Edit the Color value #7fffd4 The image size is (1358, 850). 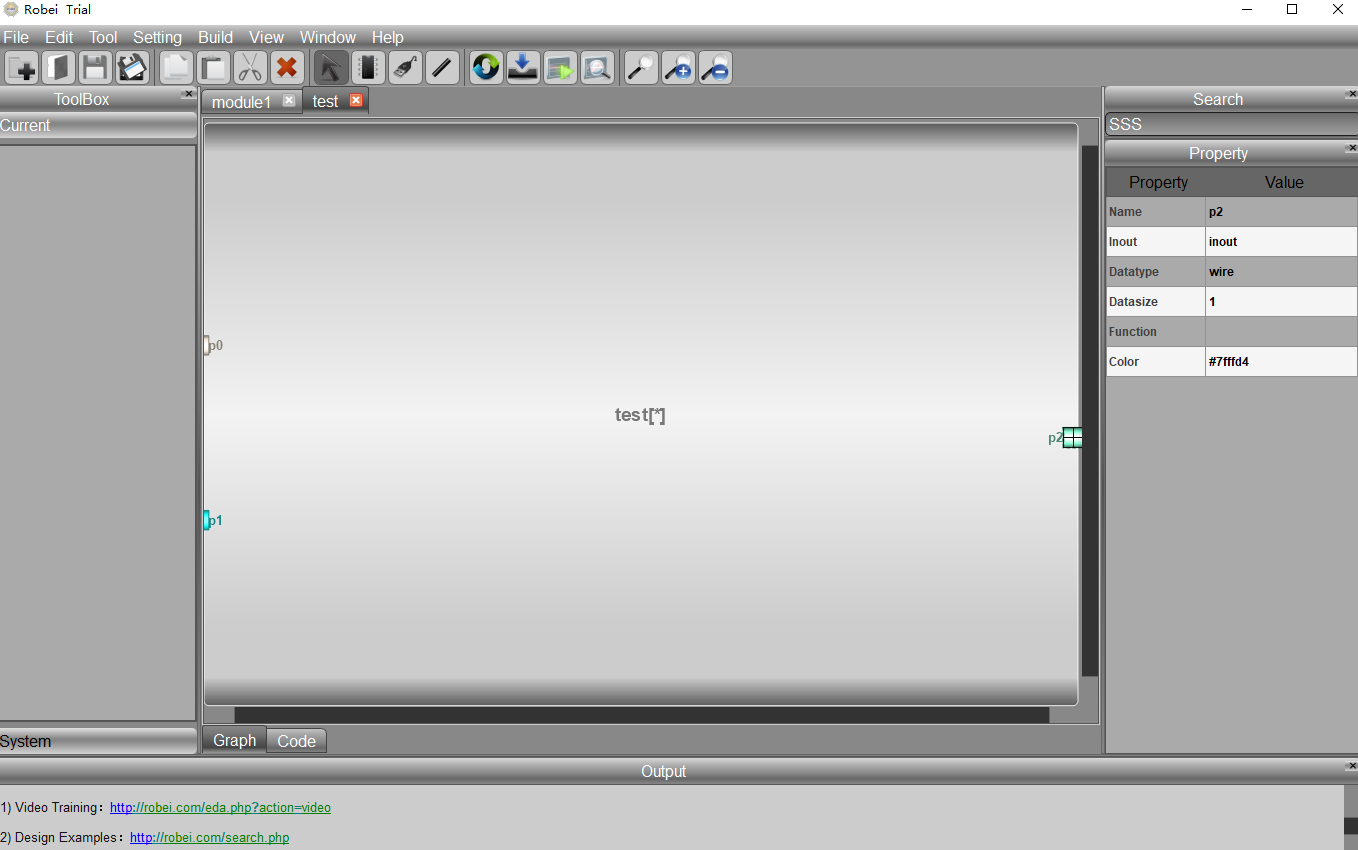[x=1281, y=362]
